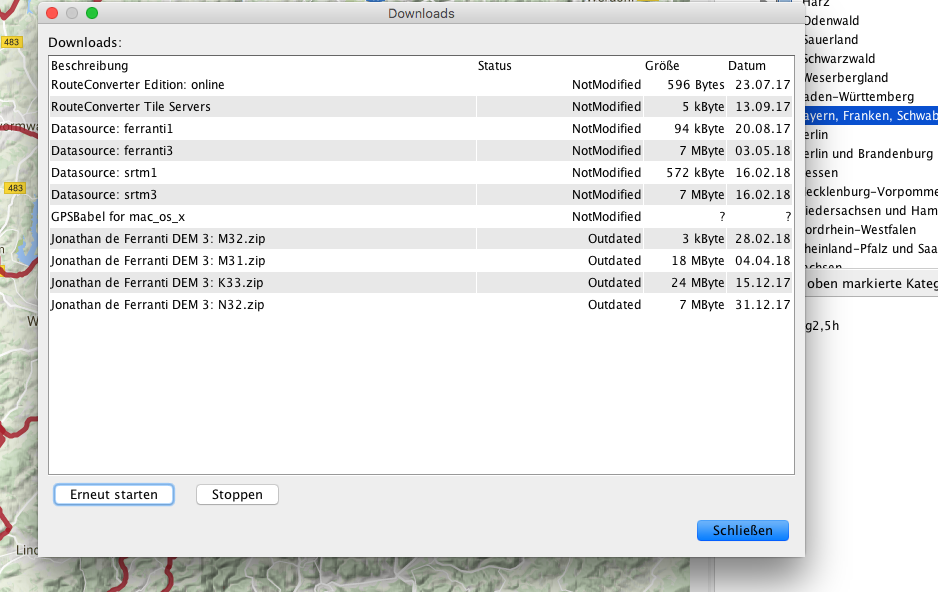938x592 pixels.
Task: Select the Datasource: srtm3 row
Action: click(104, 195)
